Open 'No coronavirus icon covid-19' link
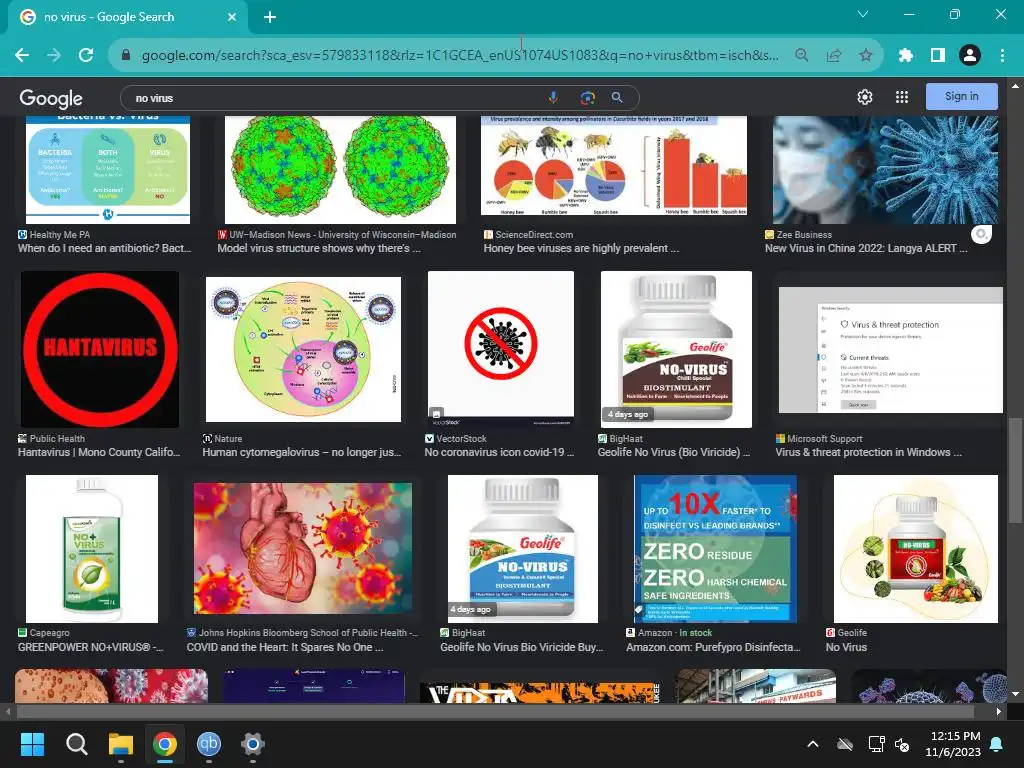1024x768 pixels. (500, 452)
